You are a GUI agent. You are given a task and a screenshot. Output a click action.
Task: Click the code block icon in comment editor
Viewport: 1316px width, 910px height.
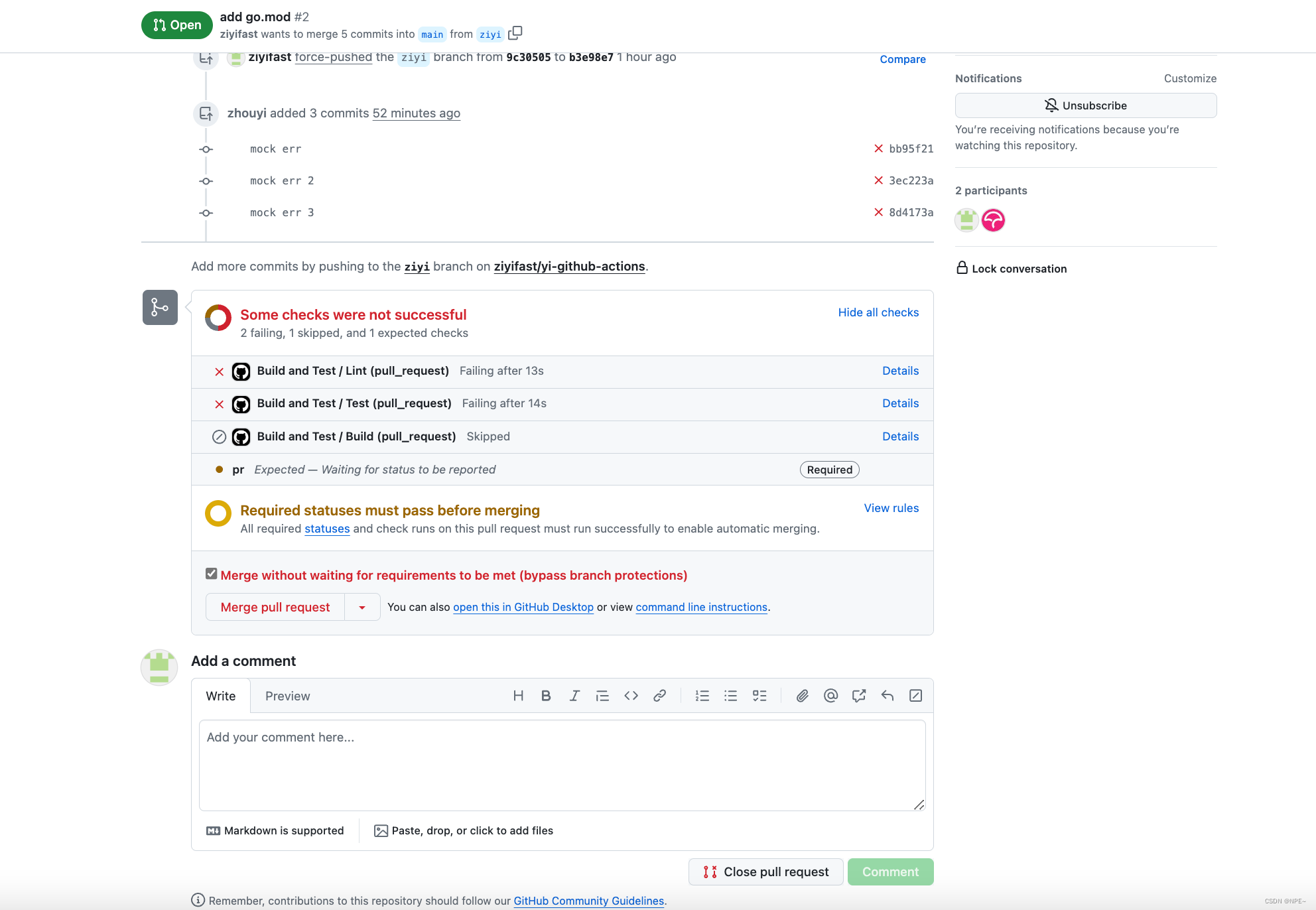tap(630, 695)
